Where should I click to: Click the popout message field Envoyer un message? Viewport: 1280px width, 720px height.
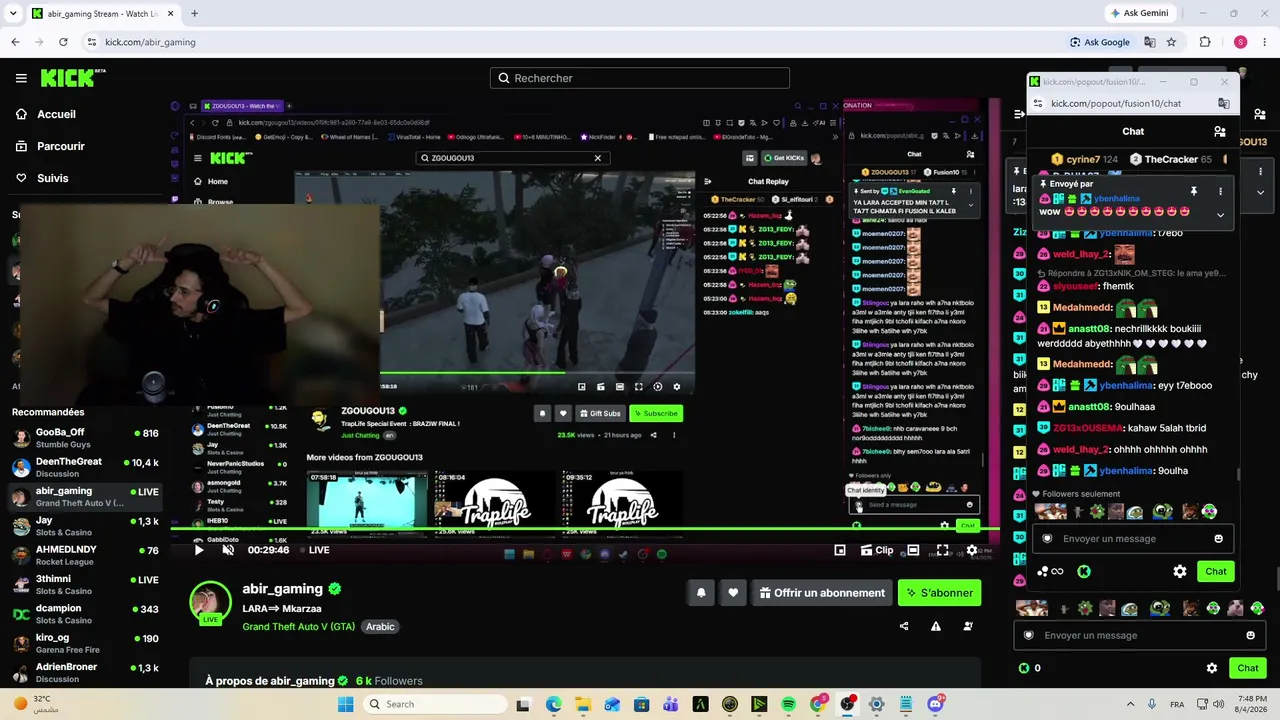(x=1132, y=539)
